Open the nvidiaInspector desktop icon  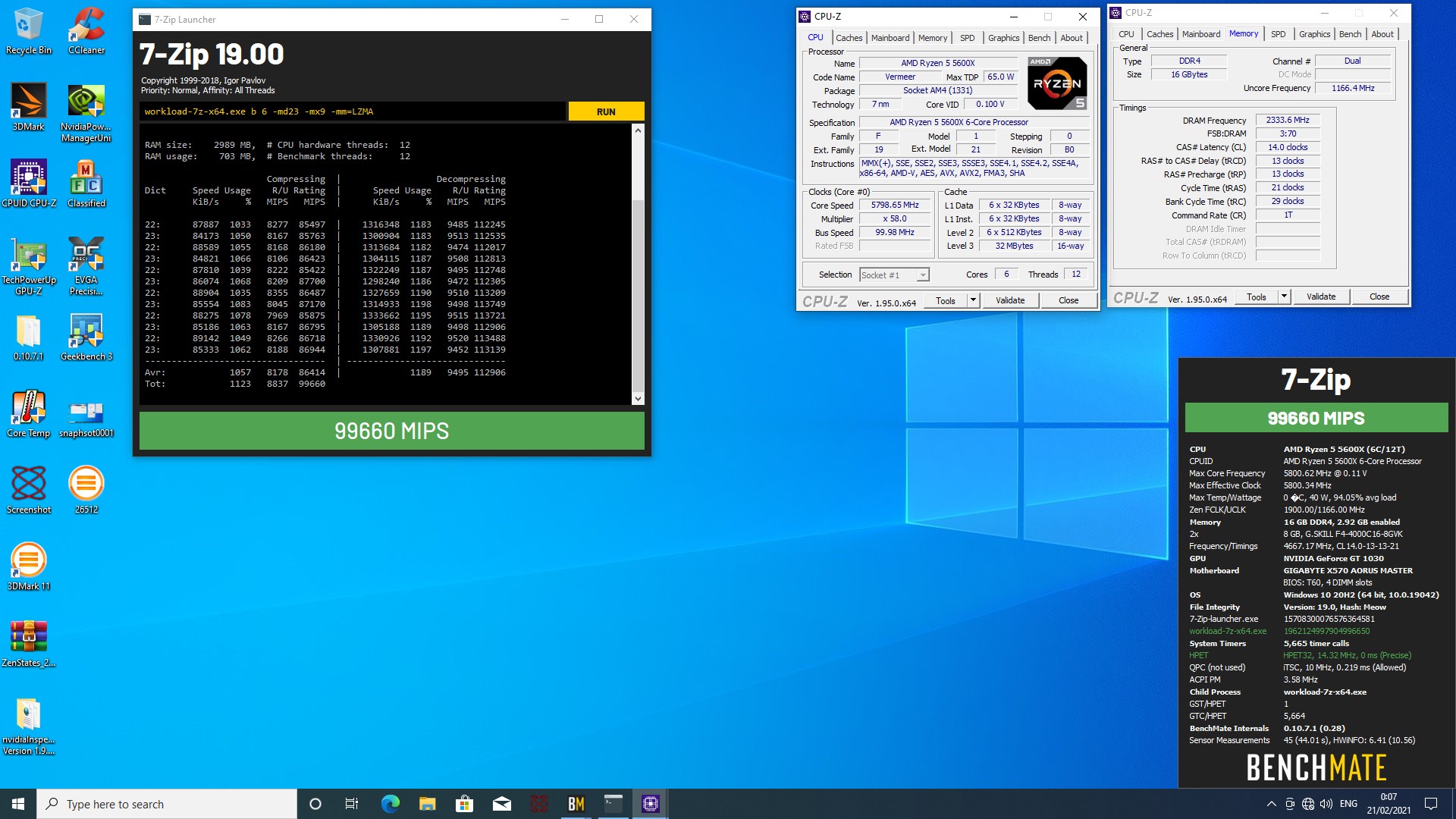pyautogui.click(x=29, y=725)
